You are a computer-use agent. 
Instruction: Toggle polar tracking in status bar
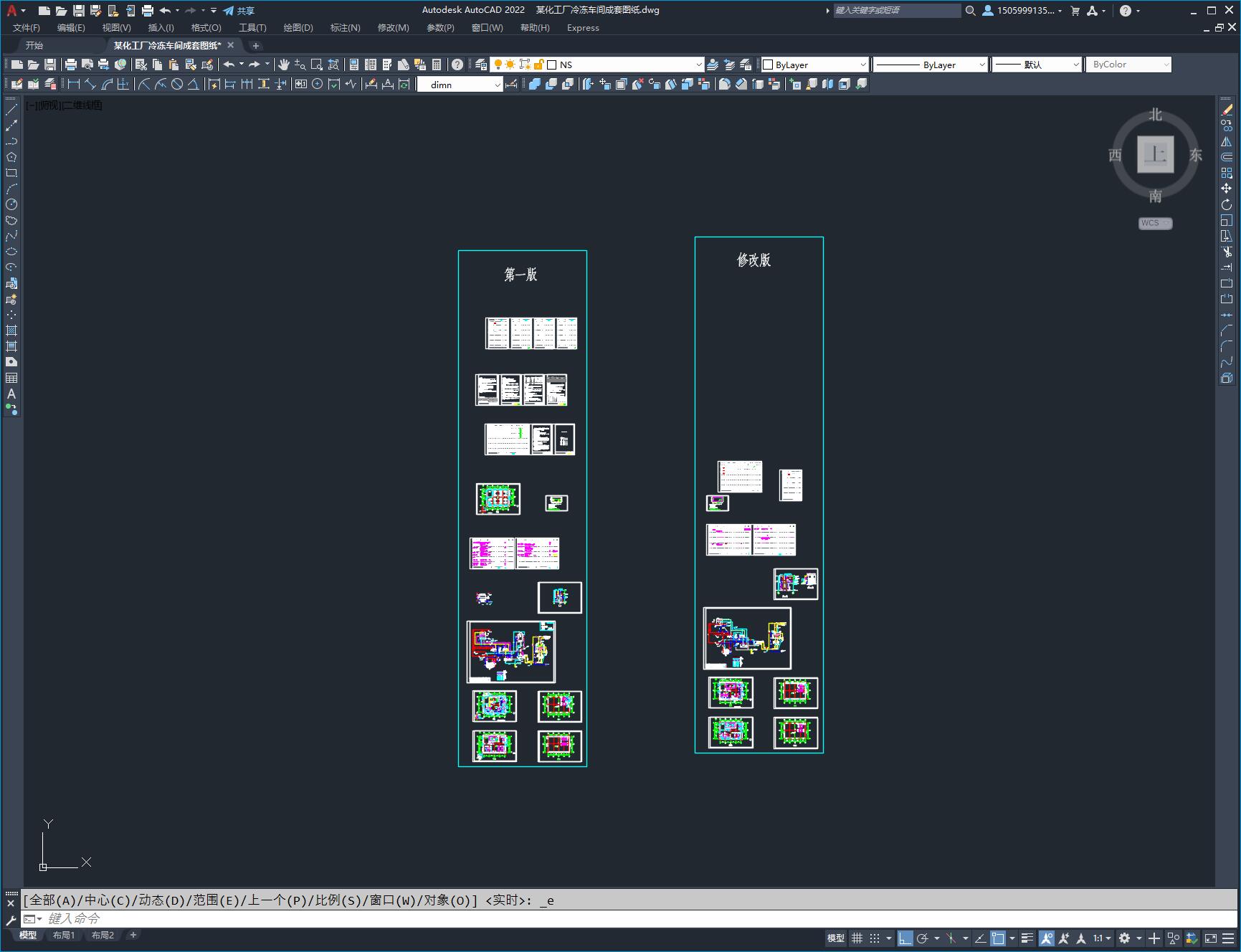923,938
